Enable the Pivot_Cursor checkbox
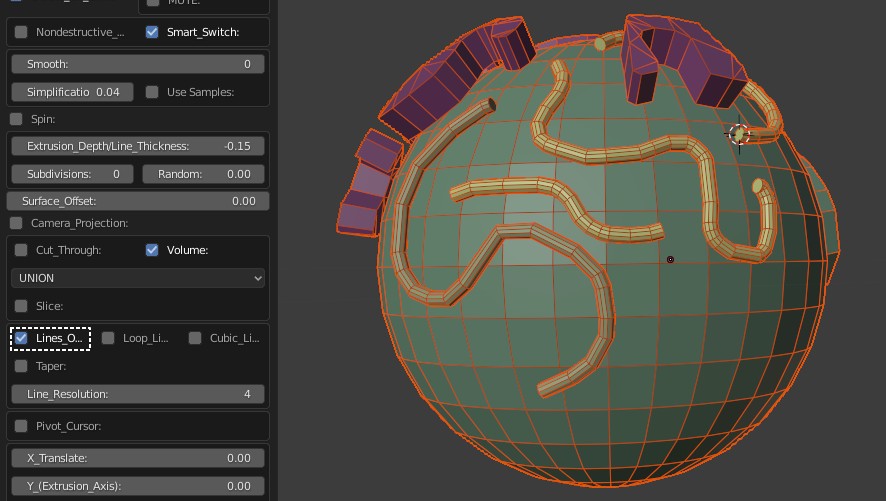Screen dimensions: 886x501 pos(21,426)
